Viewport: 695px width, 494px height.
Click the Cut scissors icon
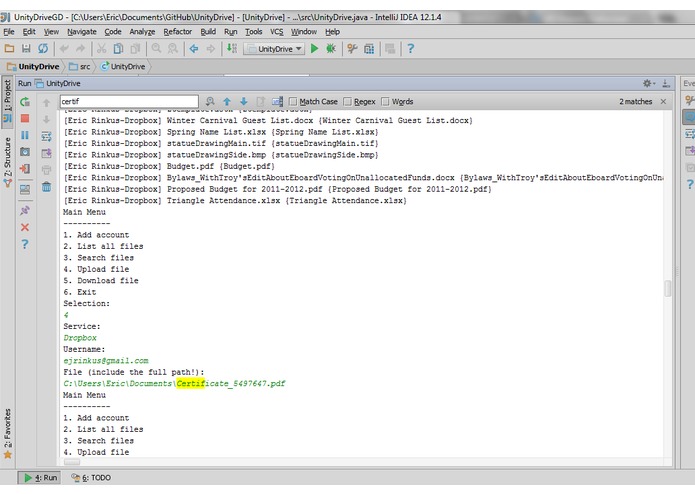[x=102, y=49]
